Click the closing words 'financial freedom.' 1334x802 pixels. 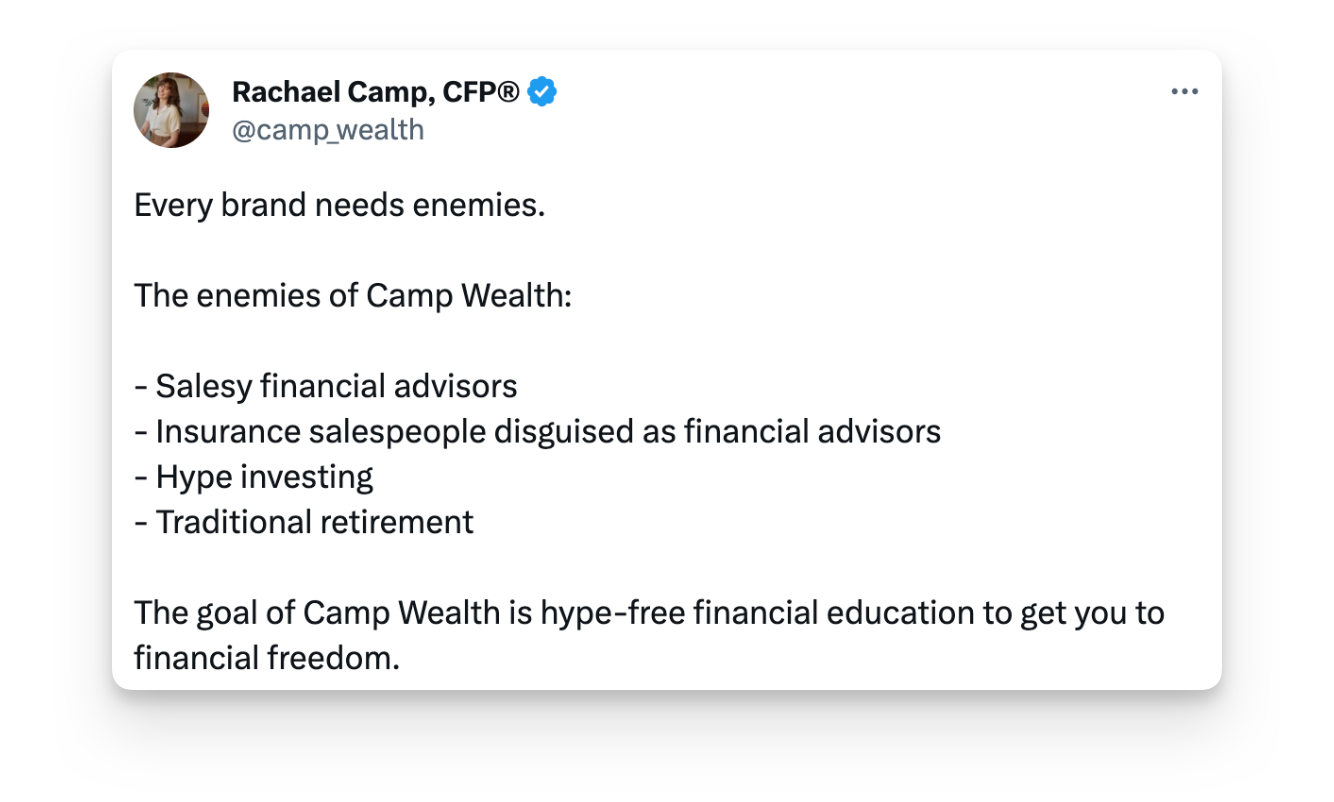click(267, 658)
